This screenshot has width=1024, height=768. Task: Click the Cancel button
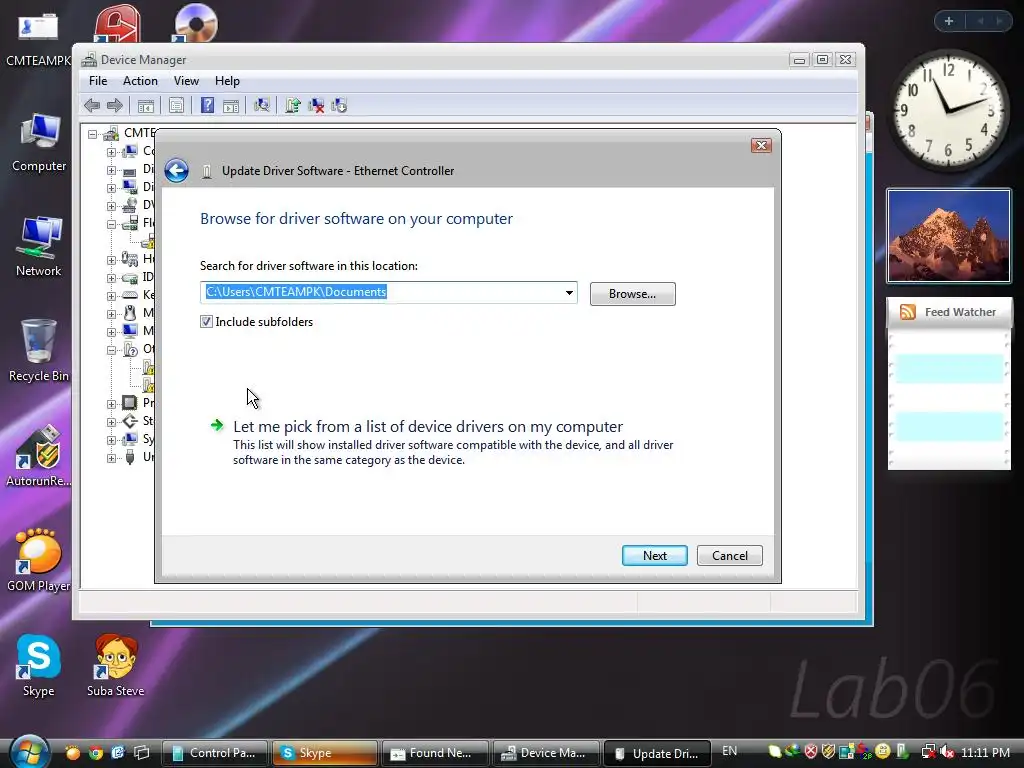tap(729, 556)
